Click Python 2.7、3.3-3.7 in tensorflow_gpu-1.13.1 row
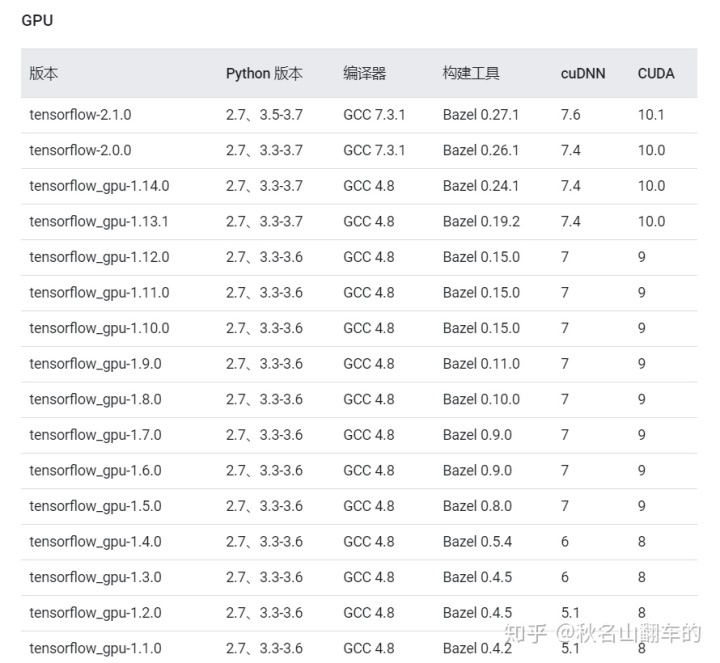Viewport: 720px width, 663px height. [264, 221]
